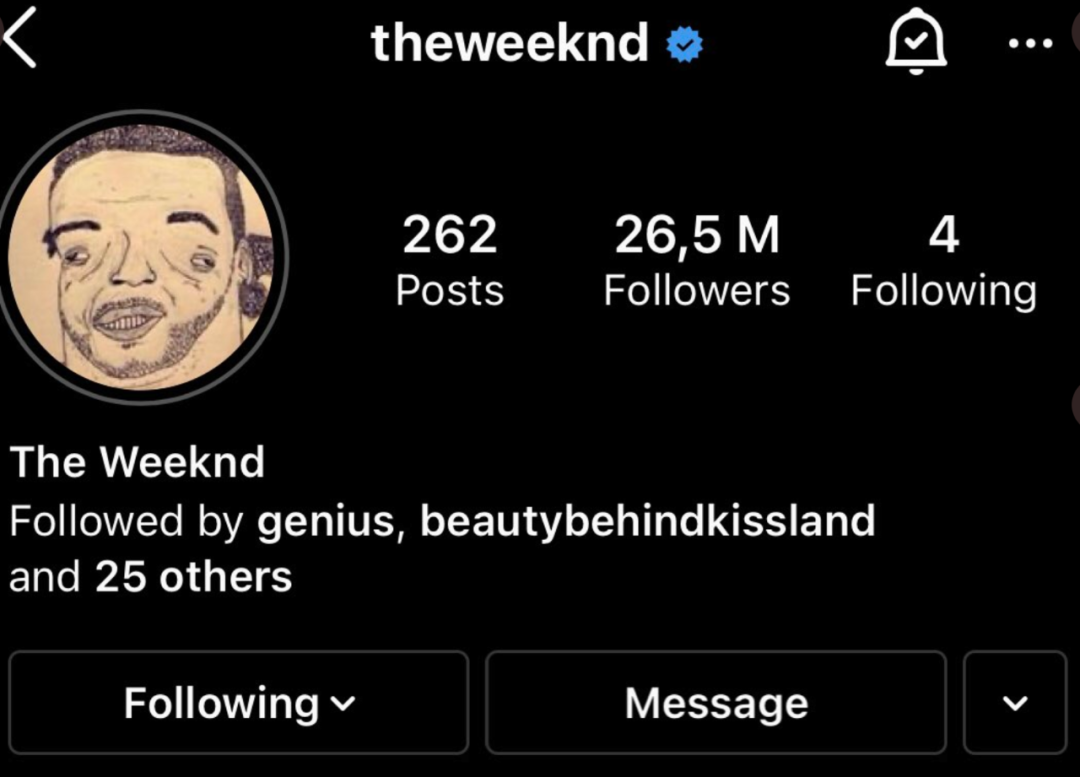Open the three-dot options menu

tap(1030, 43)
